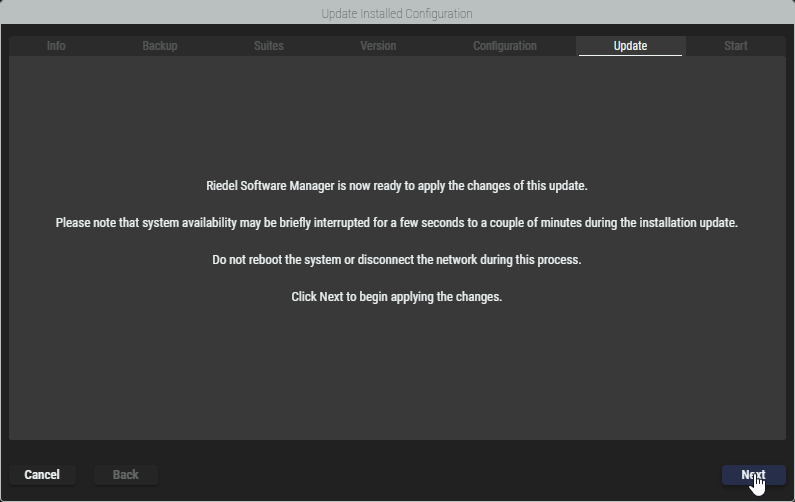The width and height of the screenshot is (795, 502).
Task: Click blank panel area below the instructions
Action: (397, 380)
